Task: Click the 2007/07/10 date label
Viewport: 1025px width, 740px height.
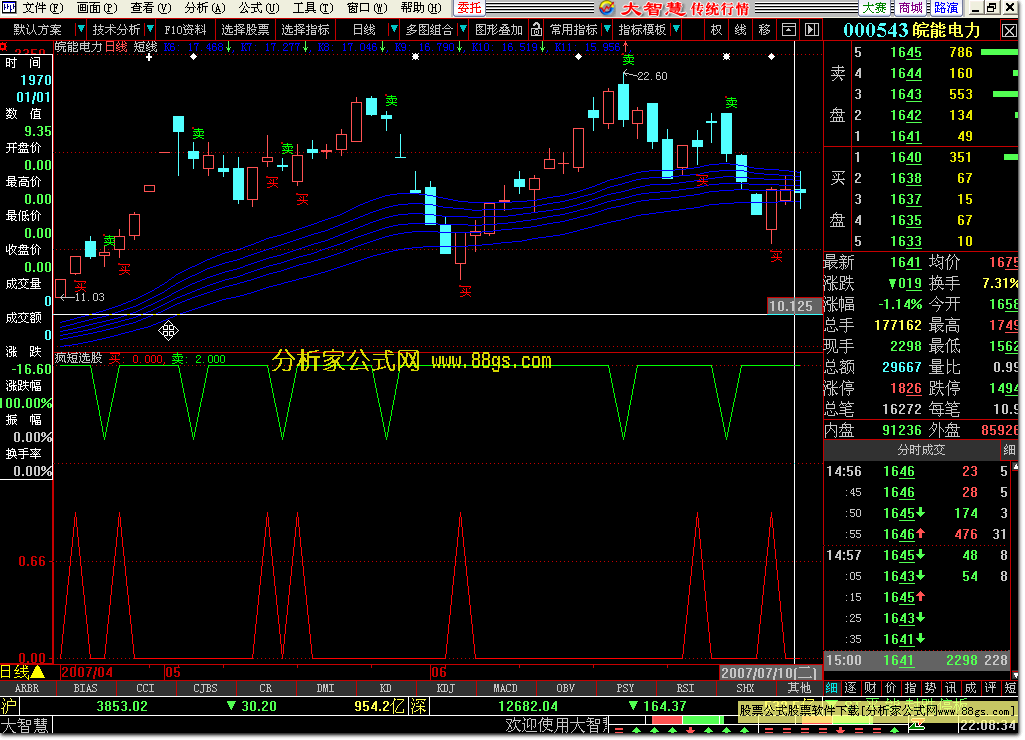Action: (769, 673)
